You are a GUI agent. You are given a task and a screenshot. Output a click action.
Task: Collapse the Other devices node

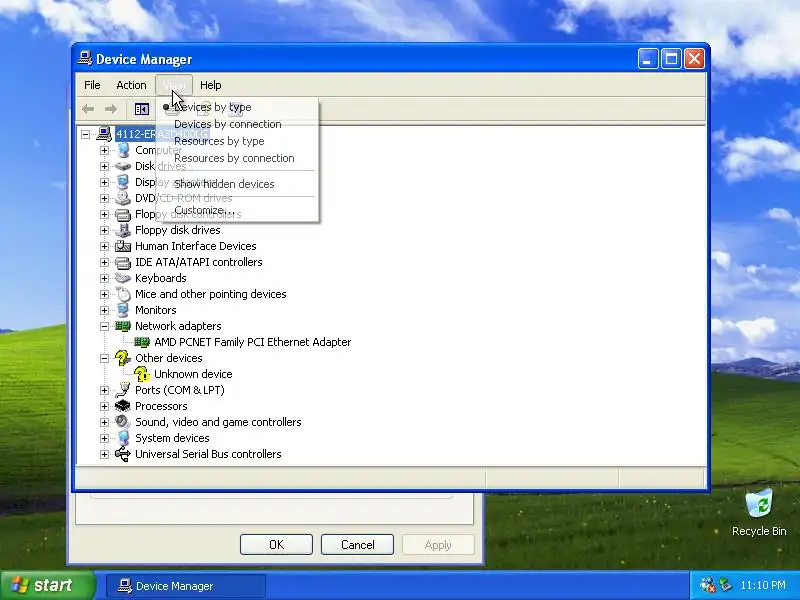click(x=105, y=358)
